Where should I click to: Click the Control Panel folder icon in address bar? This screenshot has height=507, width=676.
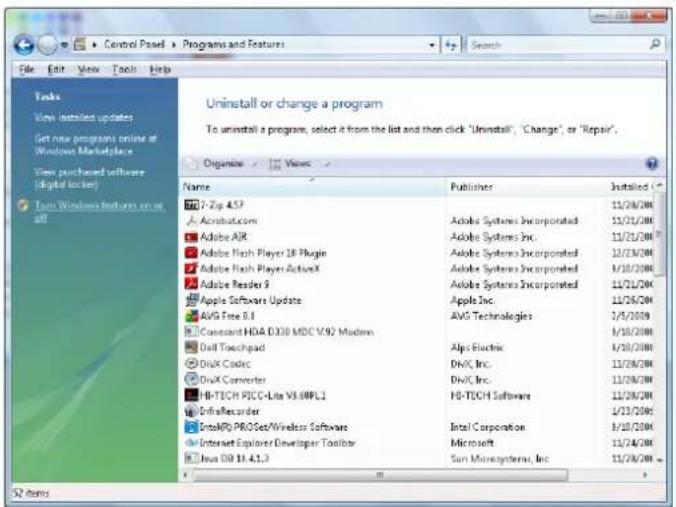click(x=80, y=44)
